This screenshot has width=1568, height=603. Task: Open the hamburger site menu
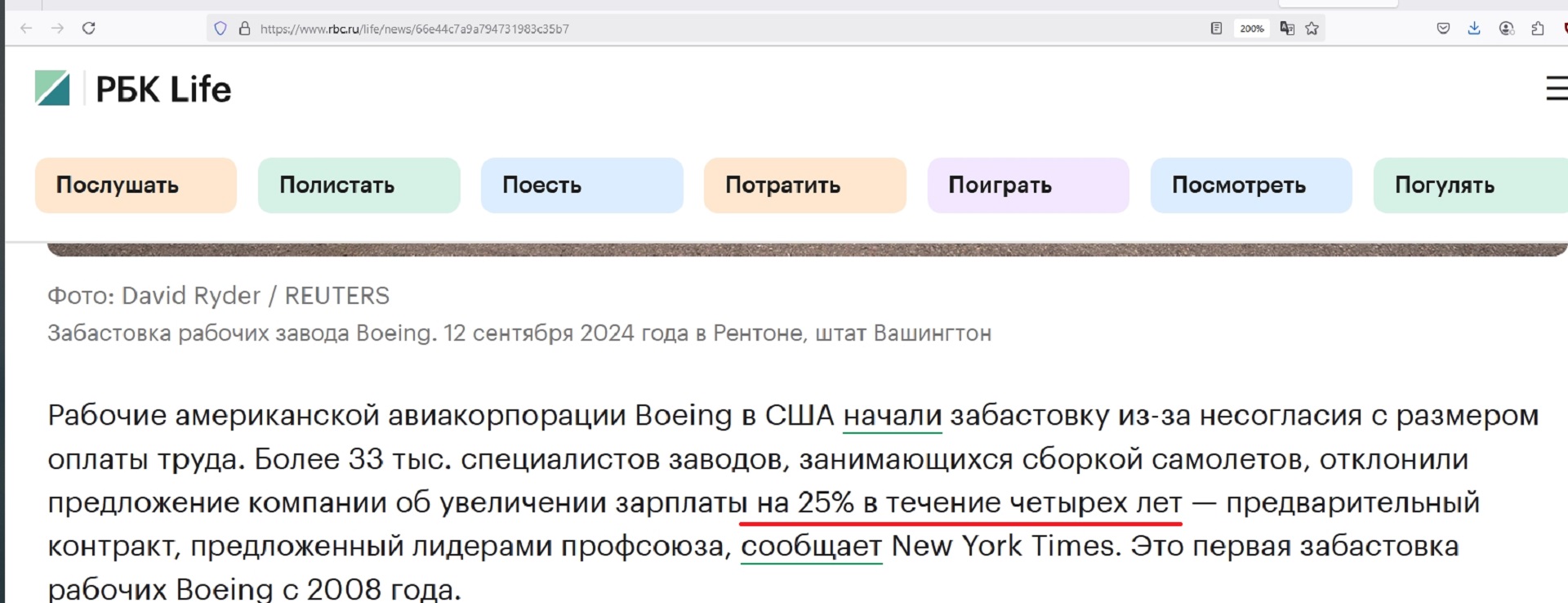pyautogui.click(x=1557, y=88)
